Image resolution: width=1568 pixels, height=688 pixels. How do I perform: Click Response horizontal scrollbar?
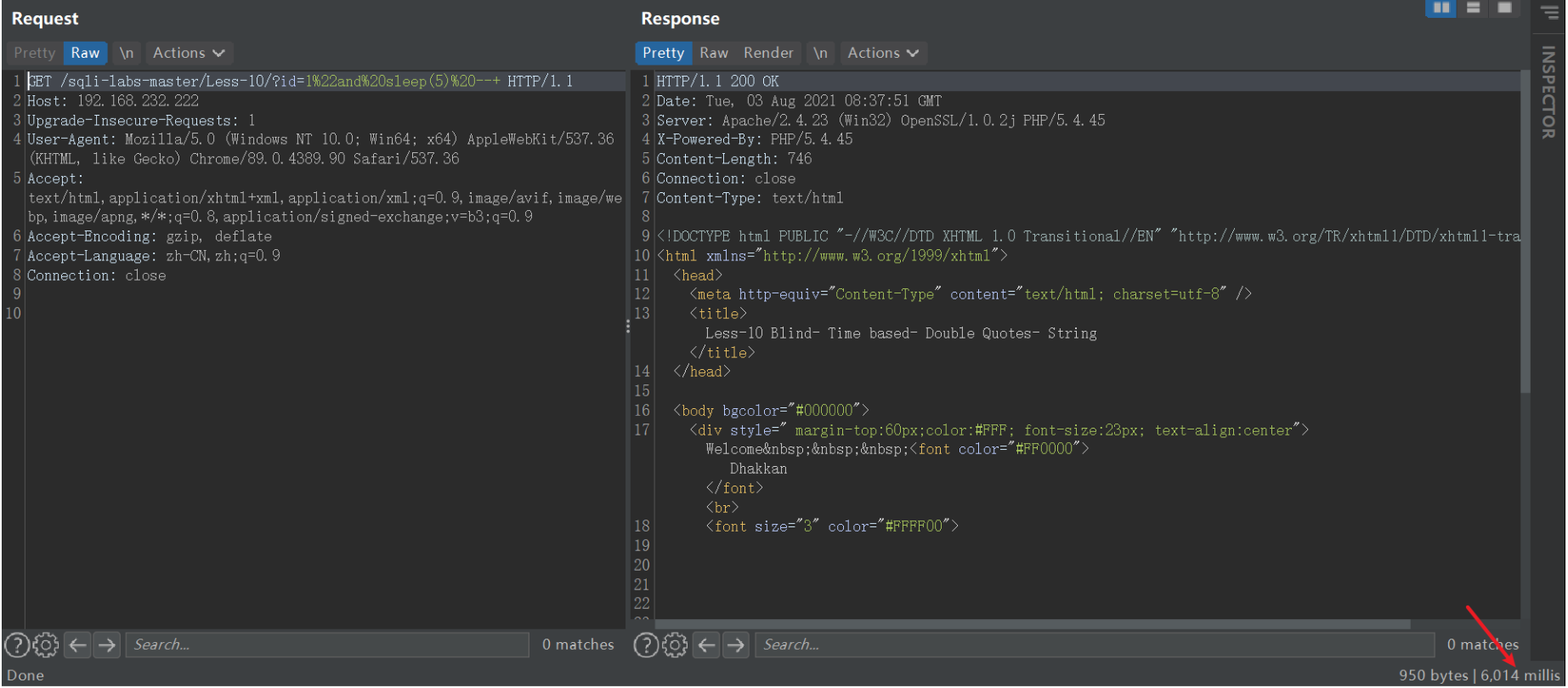[1033, 624]
